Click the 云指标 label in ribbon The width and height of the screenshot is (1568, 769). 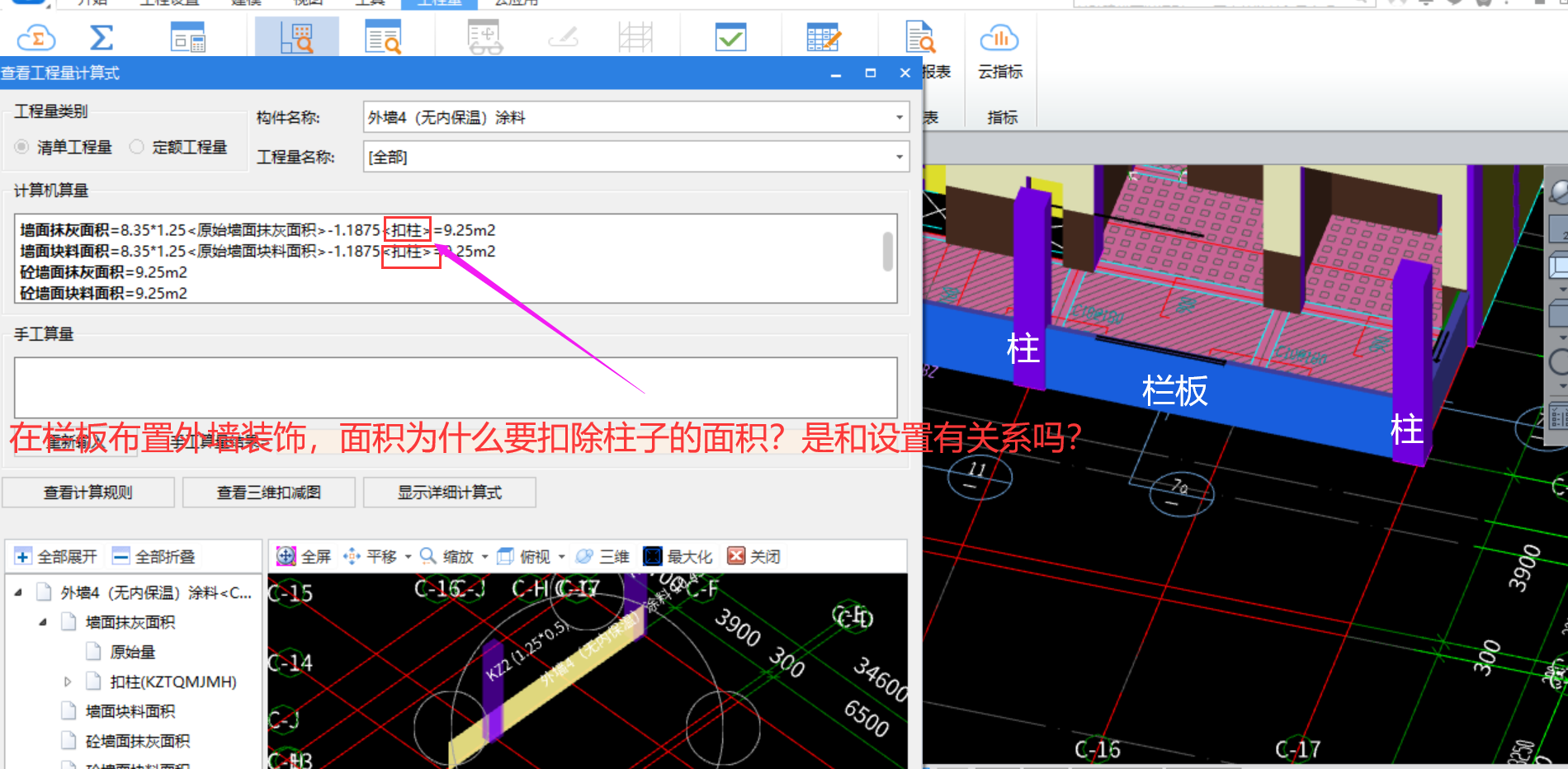click(1000, 73)
